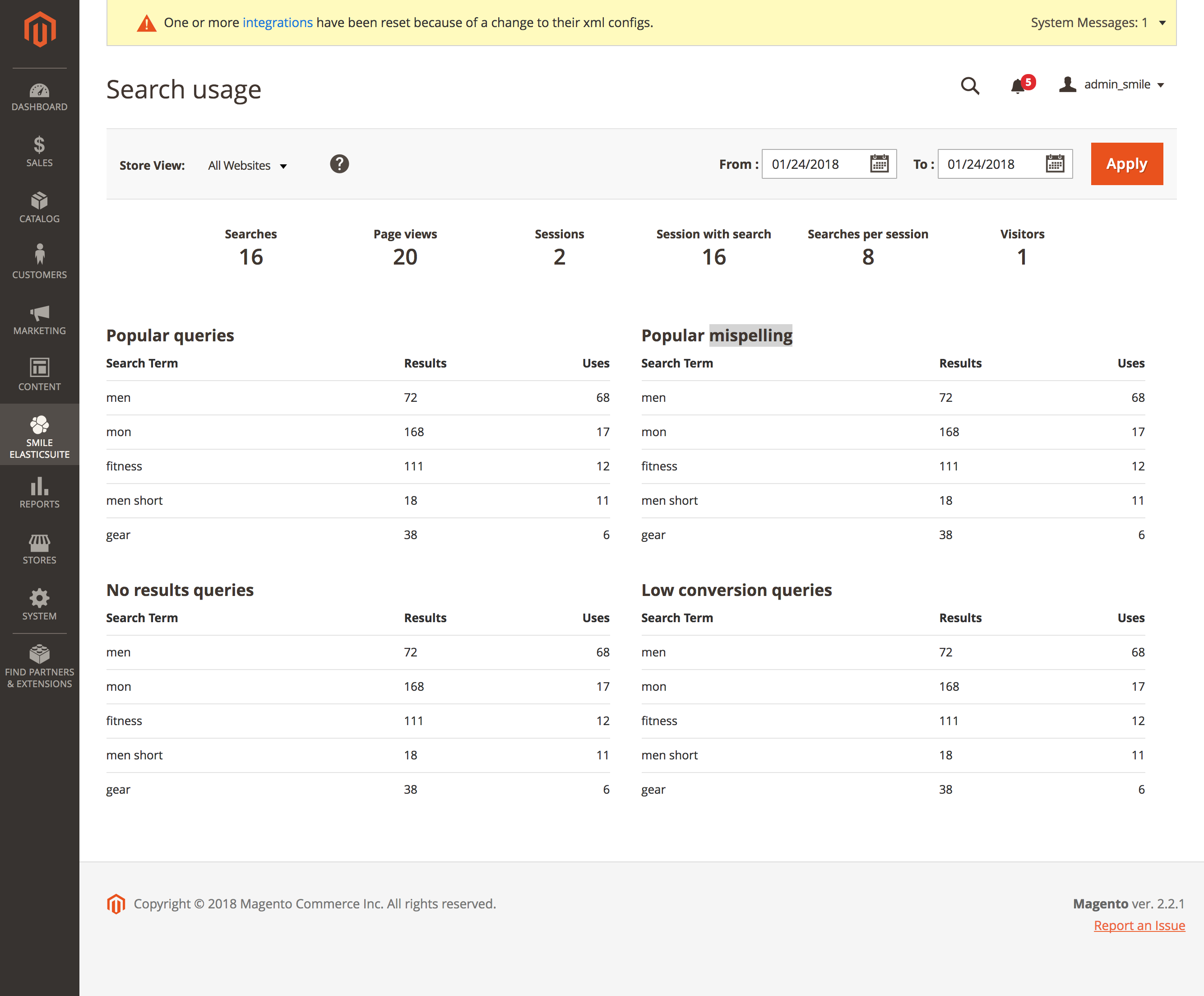Click the store view help question icon
The image size is (1204, 996).
(339, 164)
